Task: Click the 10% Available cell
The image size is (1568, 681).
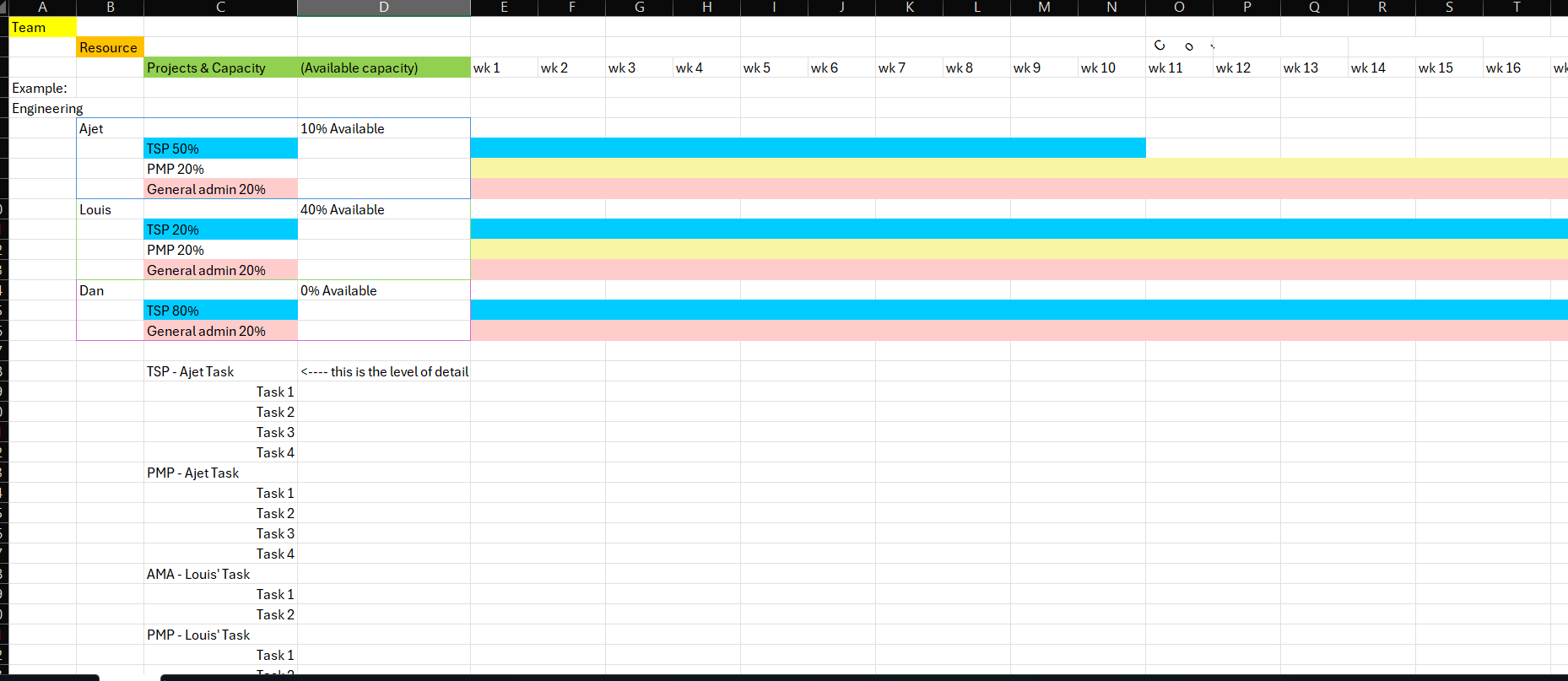Action: (384, 128)
